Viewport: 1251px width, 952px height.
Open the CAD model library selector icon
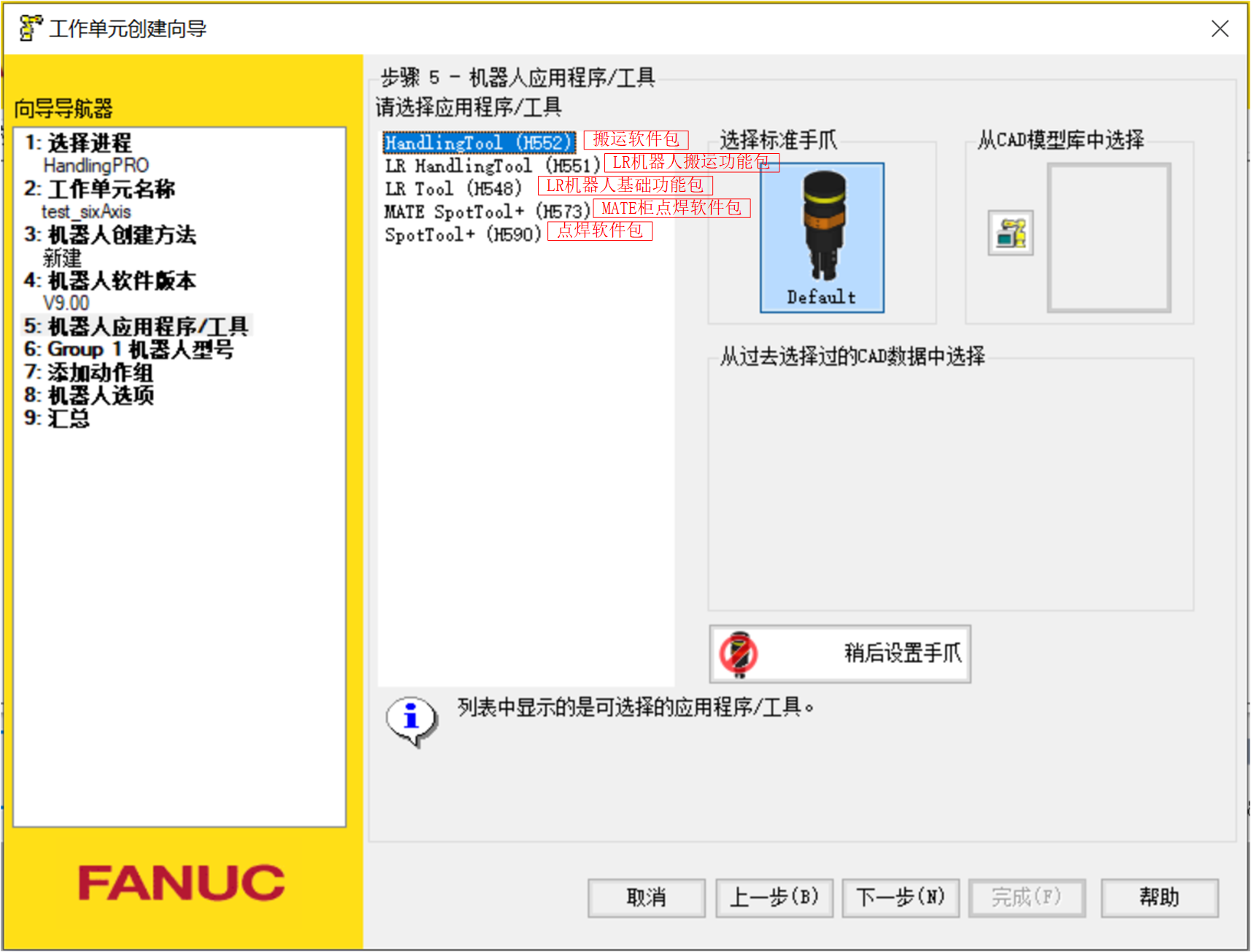pyautogui.click(x=1011, y=232)
